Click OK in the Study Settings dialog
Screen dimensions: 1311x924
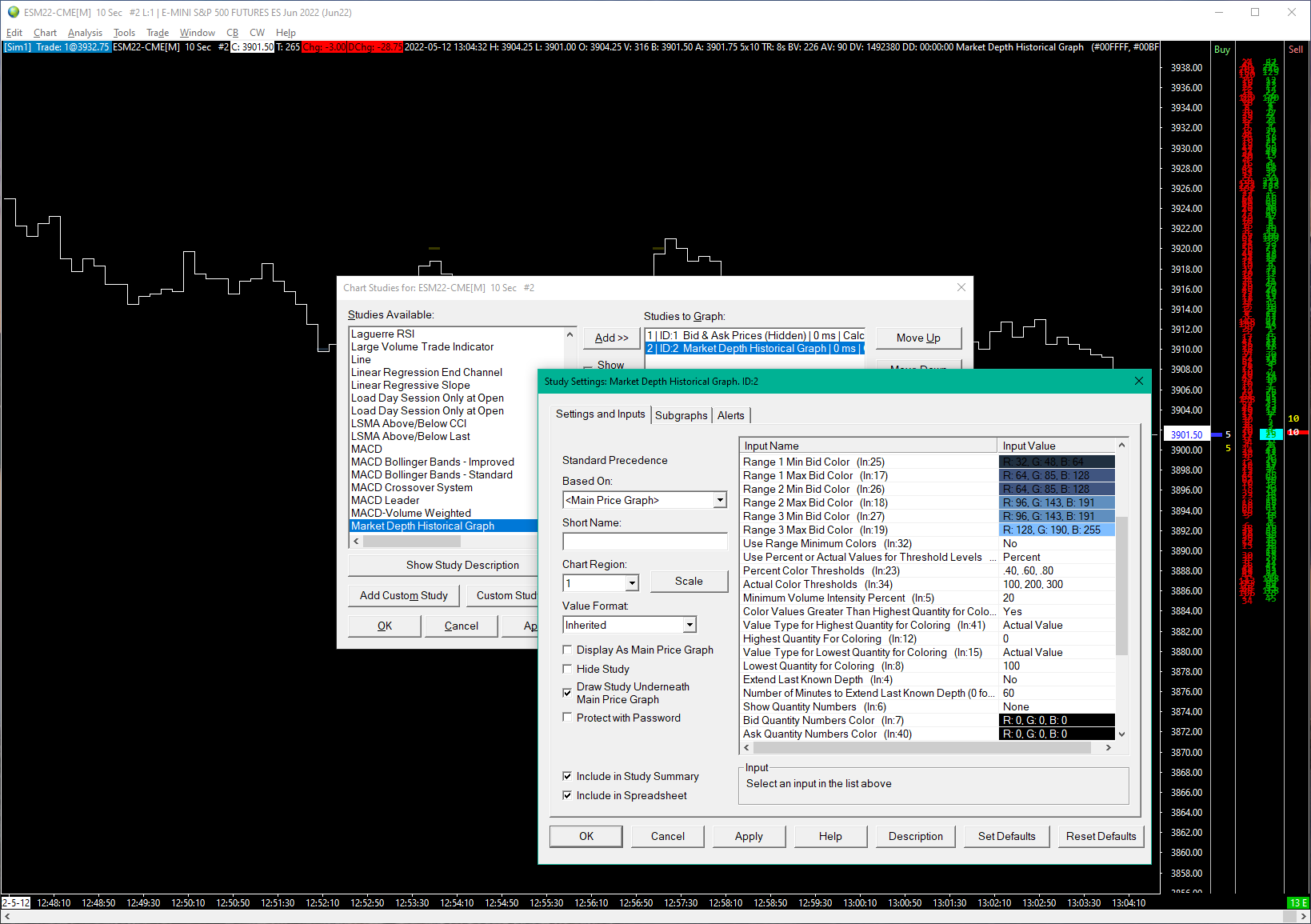[x=586, y=836]
